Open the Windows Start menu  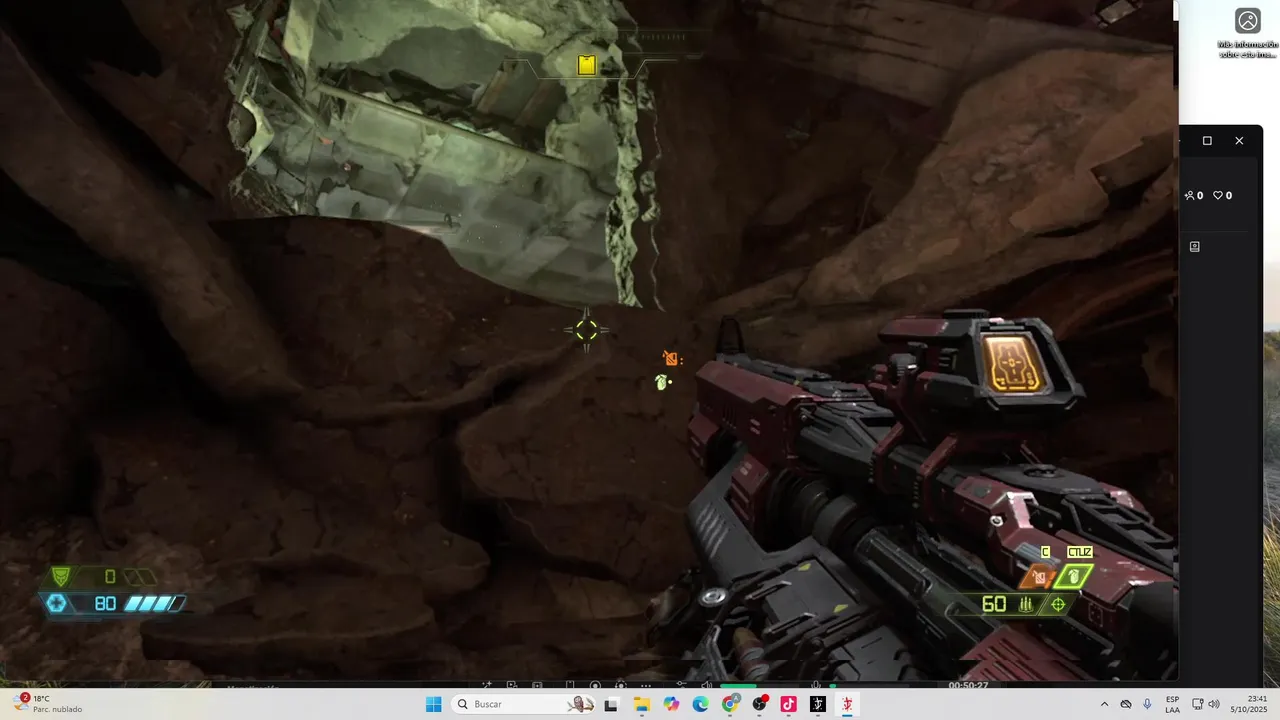pos(433,704)
